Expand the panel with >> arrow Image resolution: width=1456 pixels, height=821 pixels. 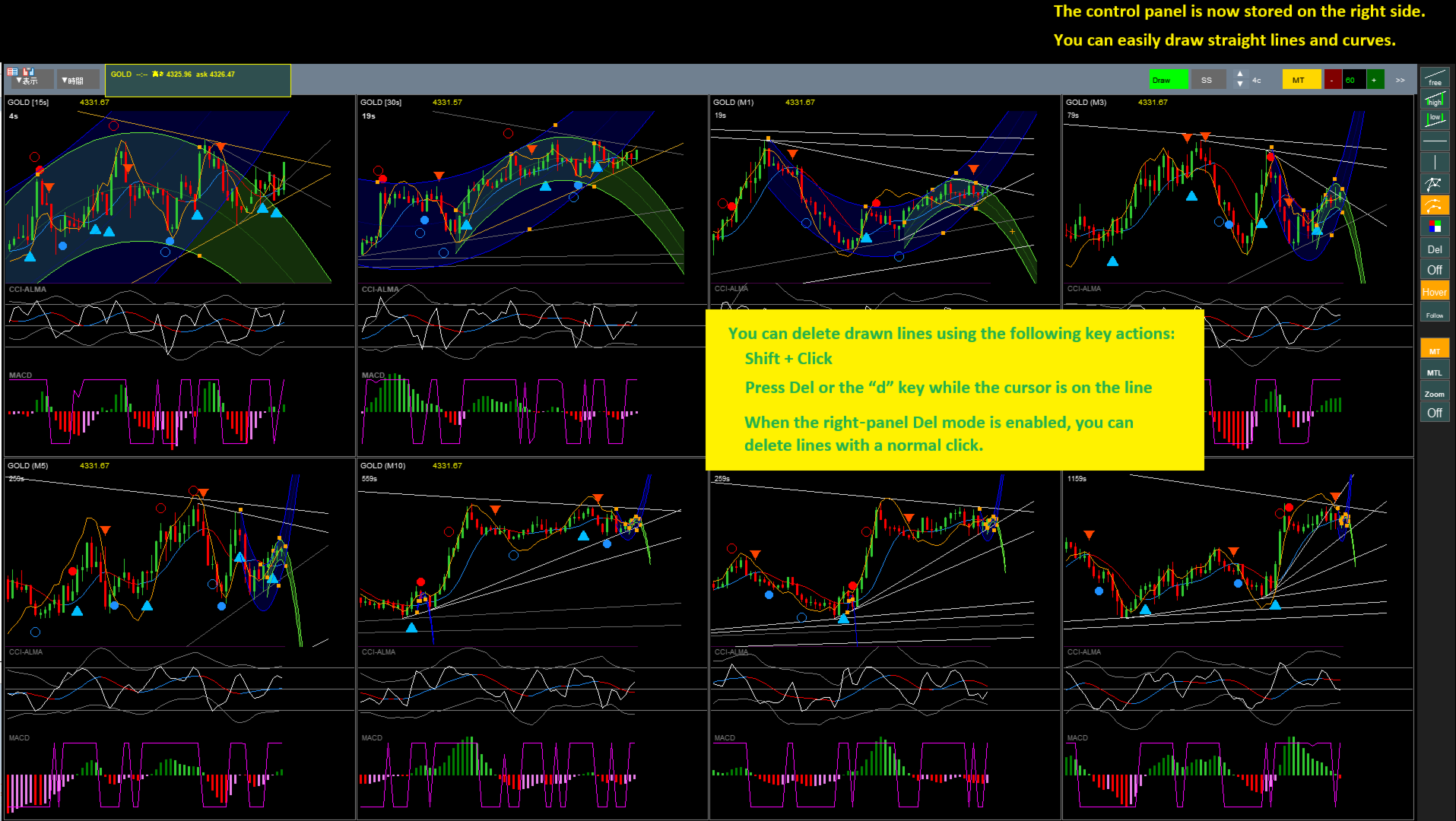1400,80
